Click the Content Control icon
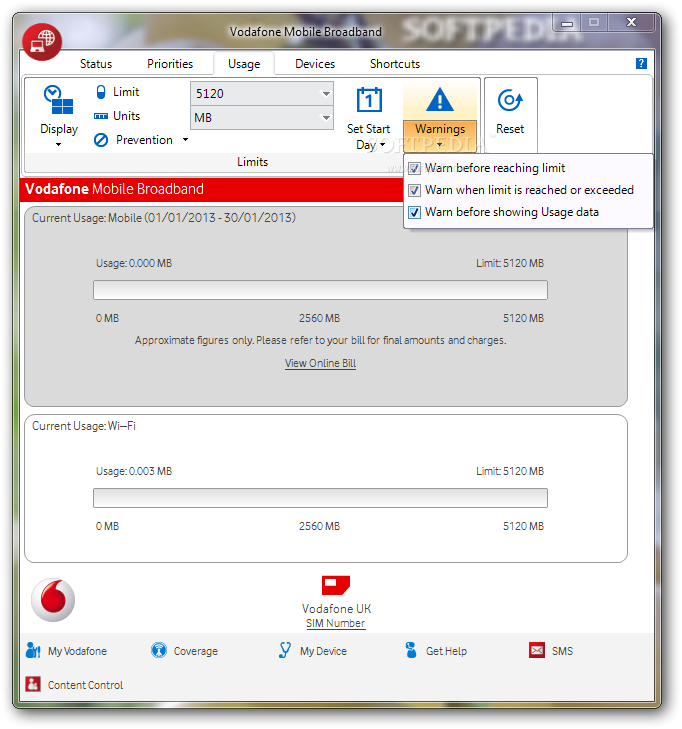Screen dimensions: 682x729 (x=33, y=684)
